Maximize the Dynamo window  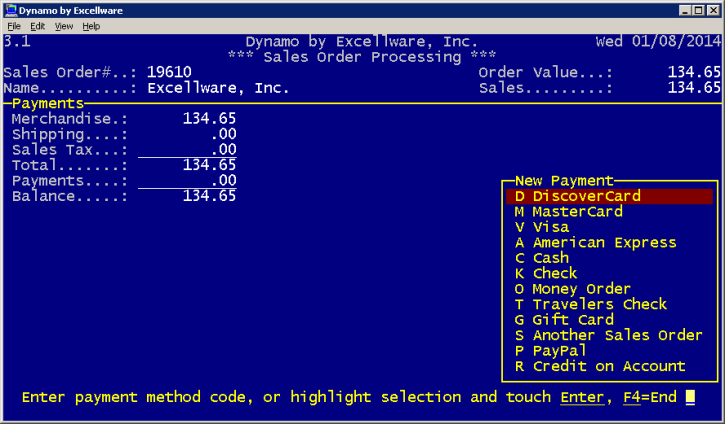pos(699,10)
